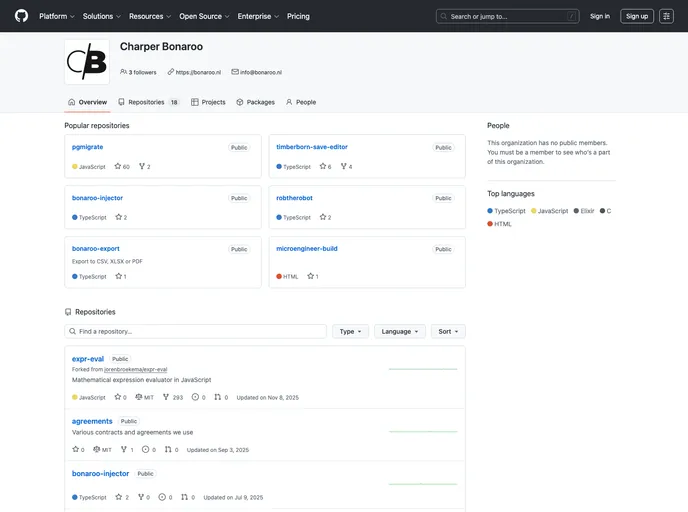Click the Charper Bonaroo organization avatar
Viewport: 688px width, 512px height.
[87, 62]
